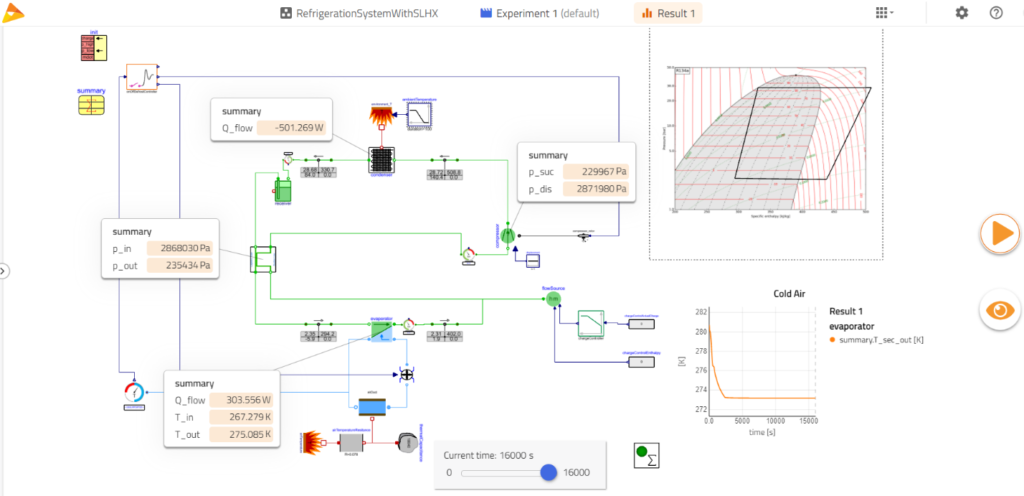1024x496 pixels.
Task: Open the help question mark icon
Action: pyautogui.click(x=996, y=13)
